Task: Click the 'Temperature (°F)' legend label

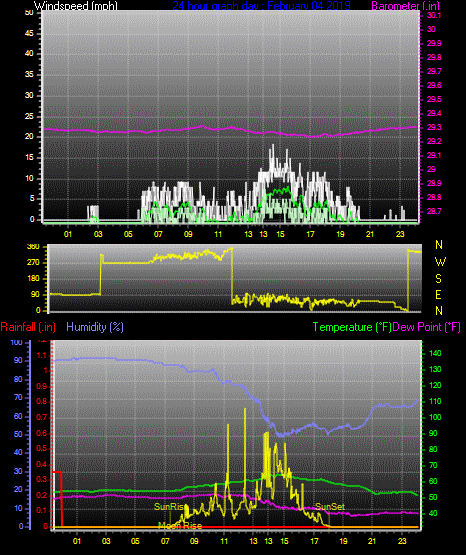Action: (352, 327)
